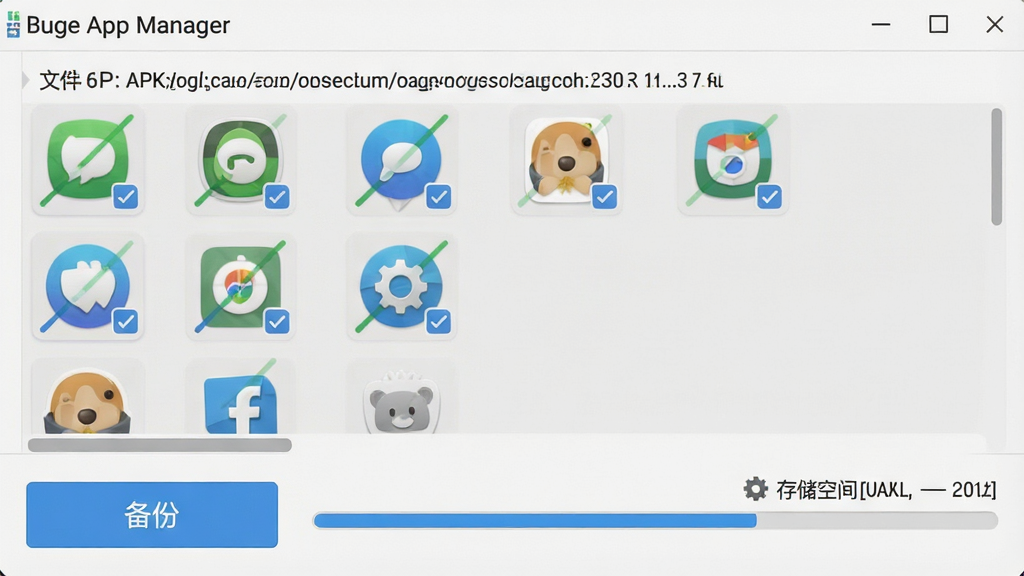Viewport: 1024px width, 576px height.
Task: Select the green phone handset app icon
Action: tap(240, 160)
